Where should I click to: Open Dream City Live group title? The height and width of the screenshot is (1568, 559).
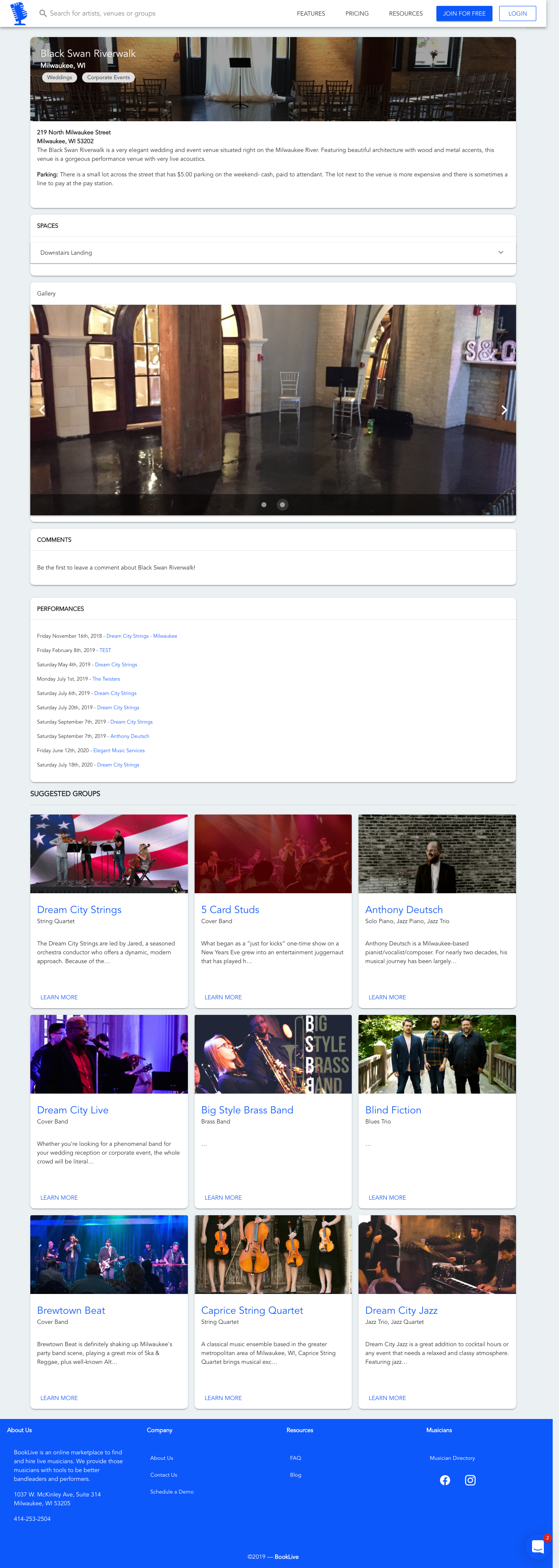(x=72, y=1110)
